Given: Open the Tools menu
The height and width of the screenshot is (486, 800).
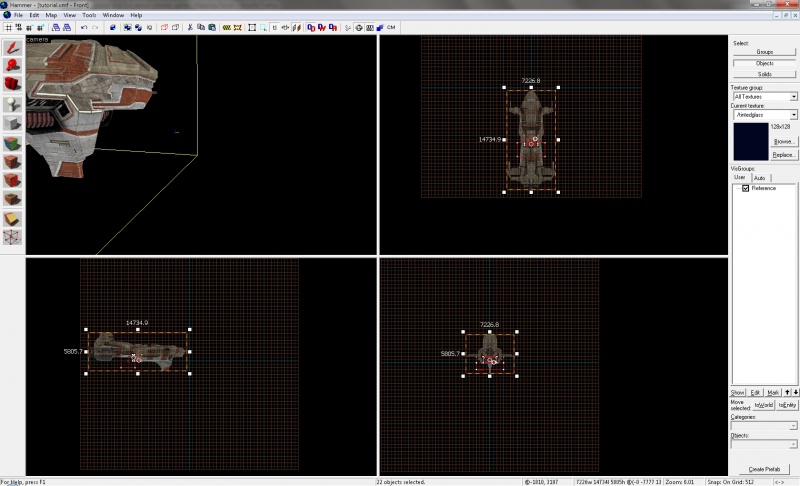Looking at the screenshot, I should [x=89, y=15].
